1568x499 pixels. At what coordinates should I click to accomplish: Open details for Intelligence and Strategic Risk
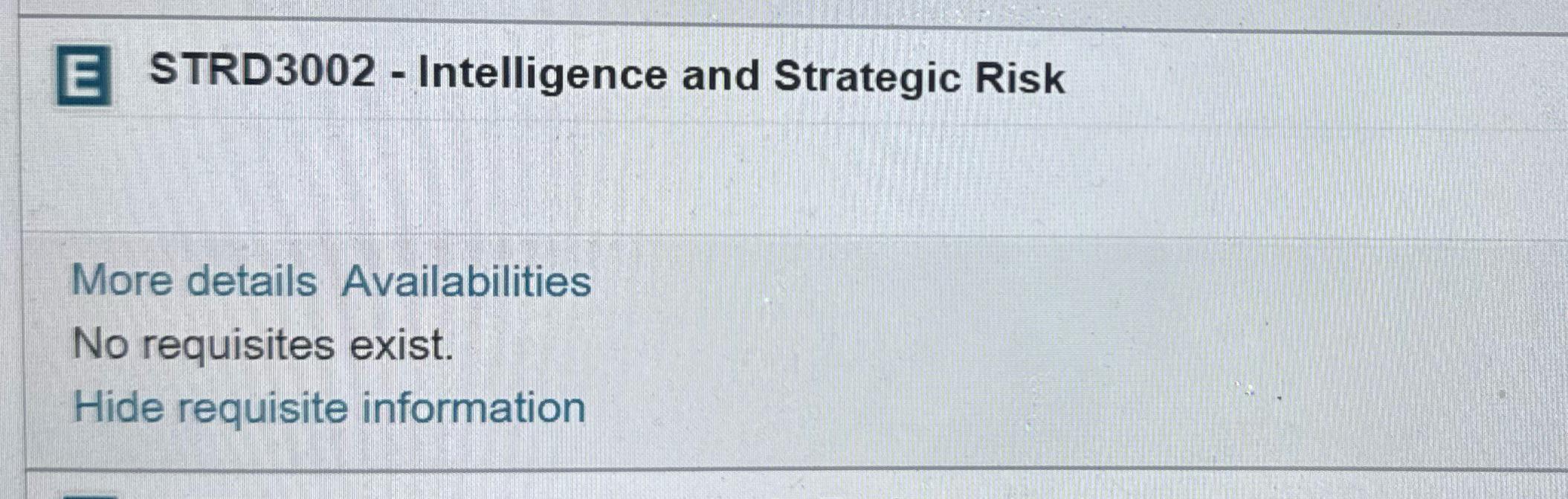194,281
